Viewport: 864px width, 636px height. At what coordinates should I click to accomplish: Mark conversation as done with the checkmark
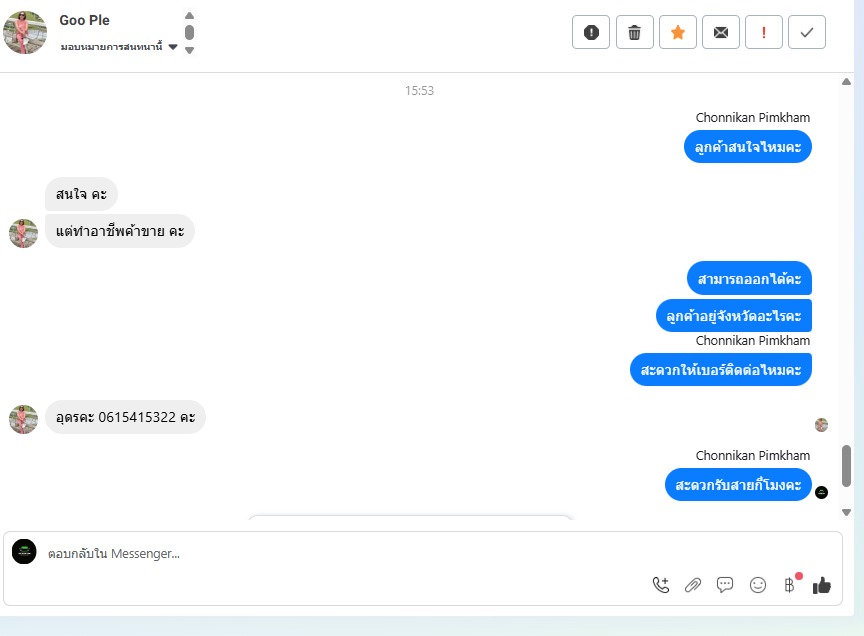[x=807, y=33]
